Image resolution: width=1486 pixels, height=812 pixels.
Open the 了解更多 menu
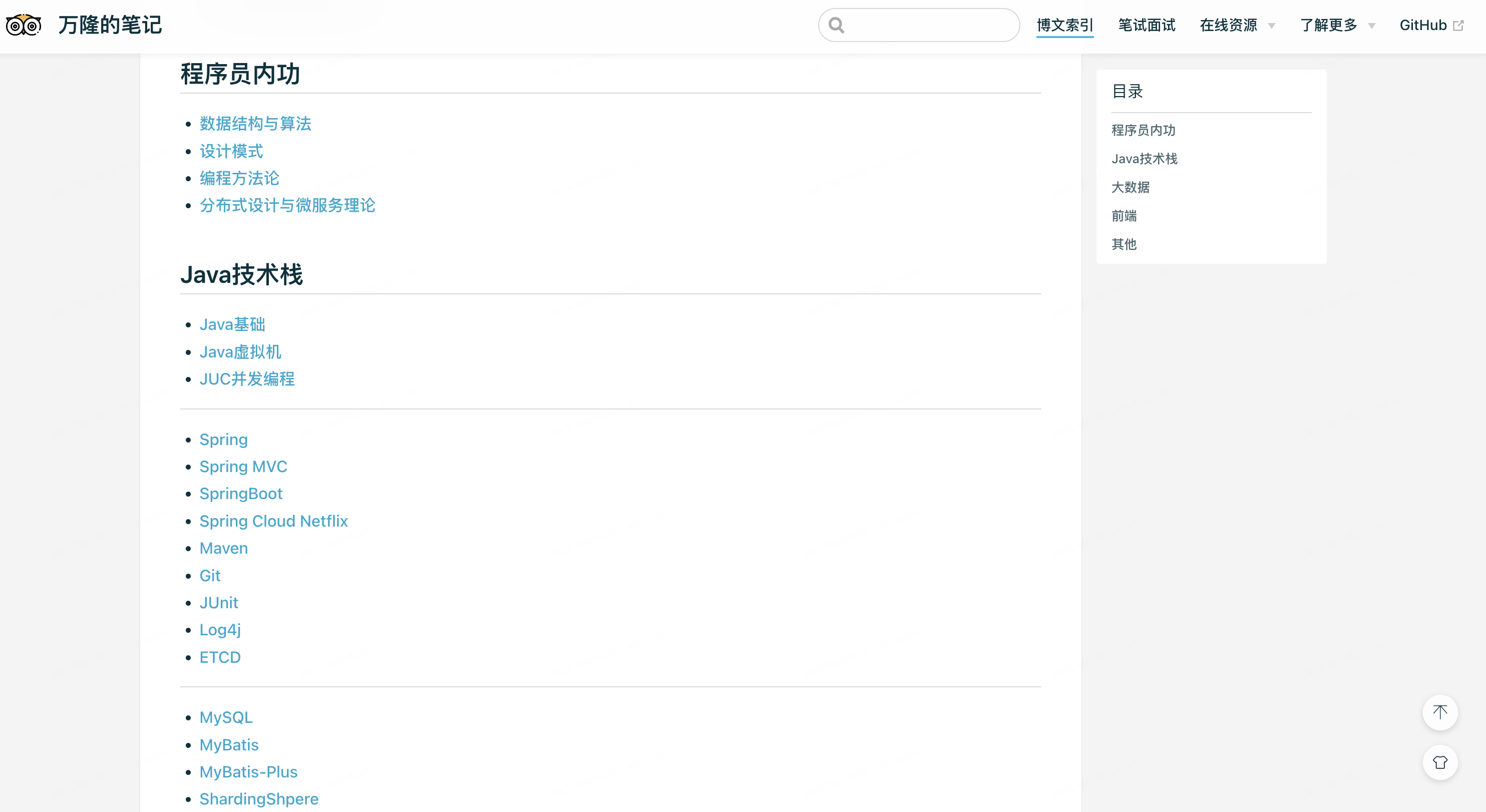(1328, 26)
